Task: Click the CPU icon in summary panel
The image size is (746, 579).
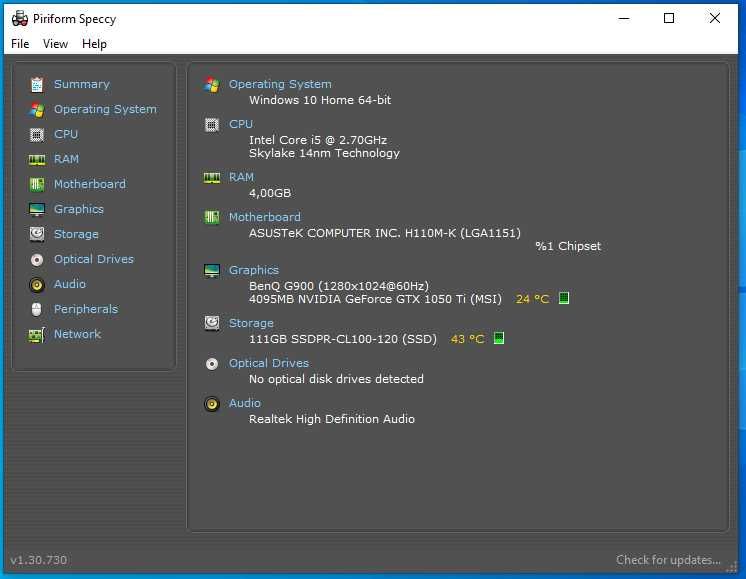Action: coord(212,125)
